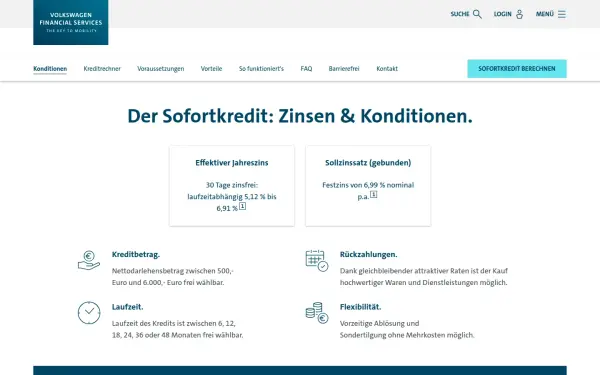Click the SUCHE label
This screenshot has width=600, height=375.
tap(460, 14)
